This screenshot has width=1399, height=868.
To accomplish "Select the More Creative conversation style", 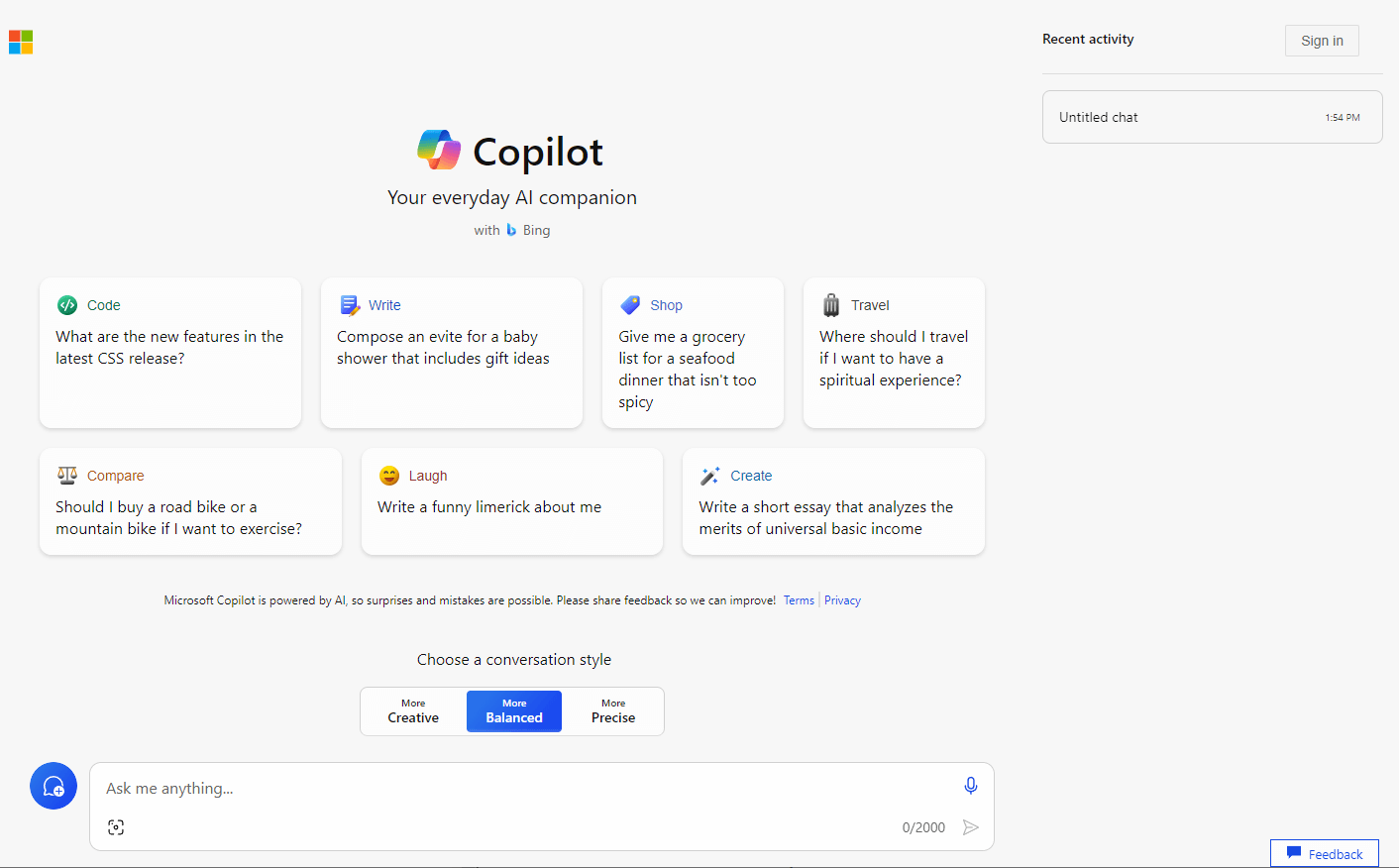I will pos(413,711).
